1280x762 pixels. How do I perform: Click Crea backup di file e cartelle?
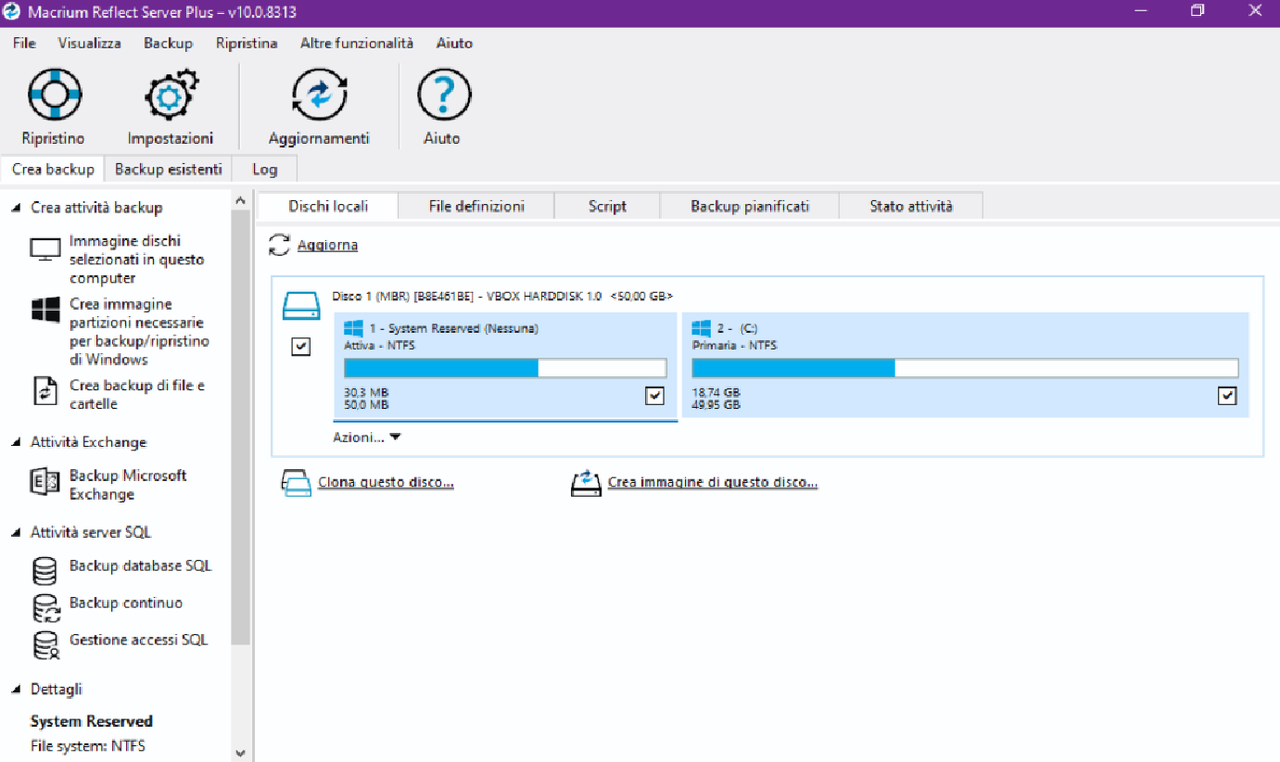(x=137, y=395)
